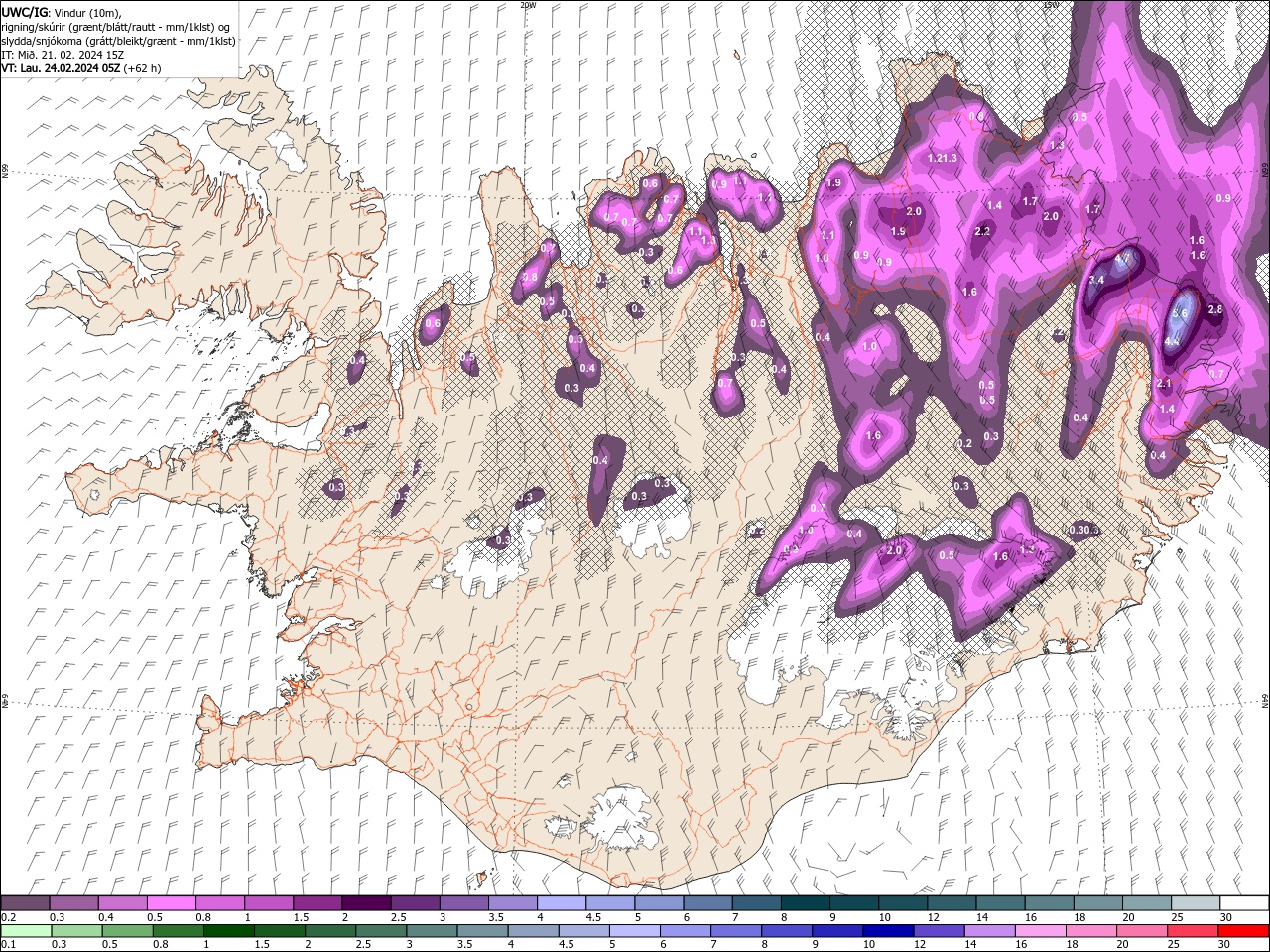Screen dimensions: 1270x952
Task: Click the '3.4' snowfall value on the map
Action: (1096, 281)
